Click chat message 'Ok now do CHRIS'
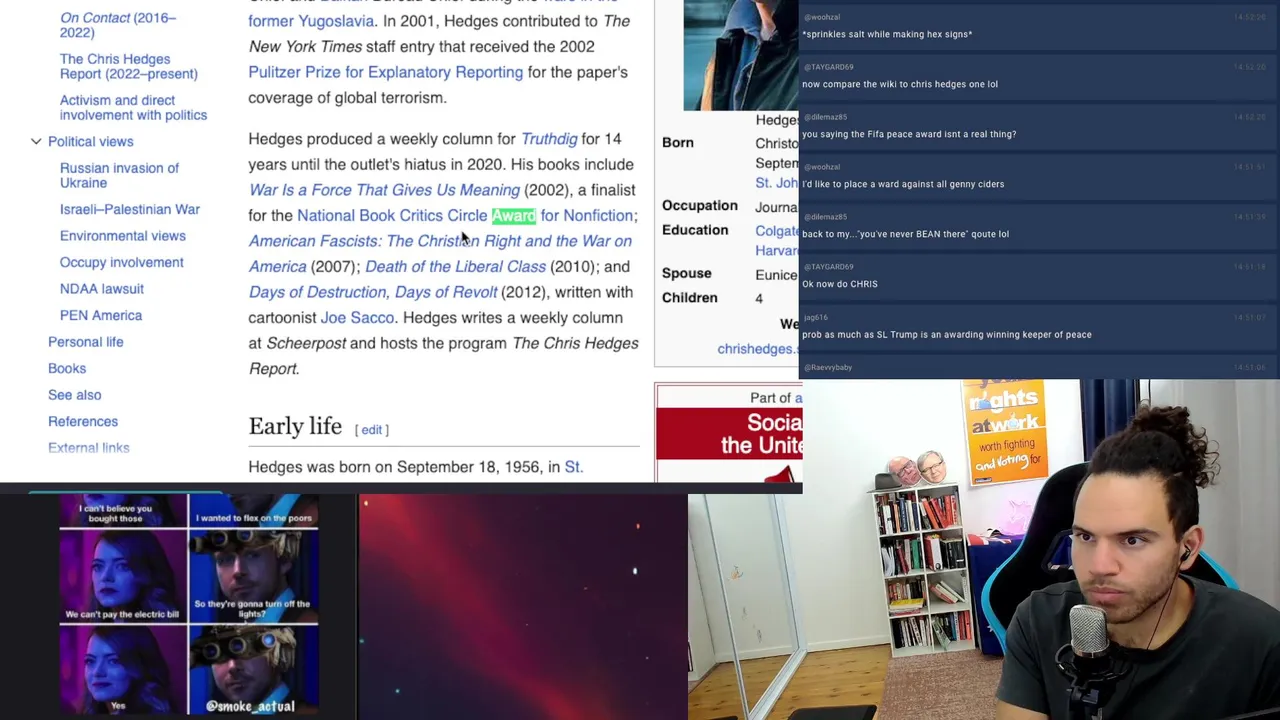Image resolution: width=1280 pixels, height=720 pixels. 840,284
